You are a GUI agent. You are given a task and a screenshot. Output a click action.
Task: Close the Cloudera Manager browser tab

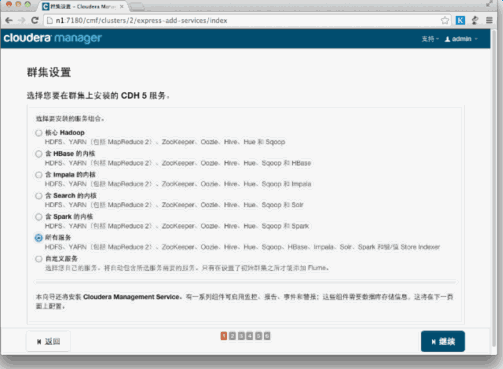[122, 6]
